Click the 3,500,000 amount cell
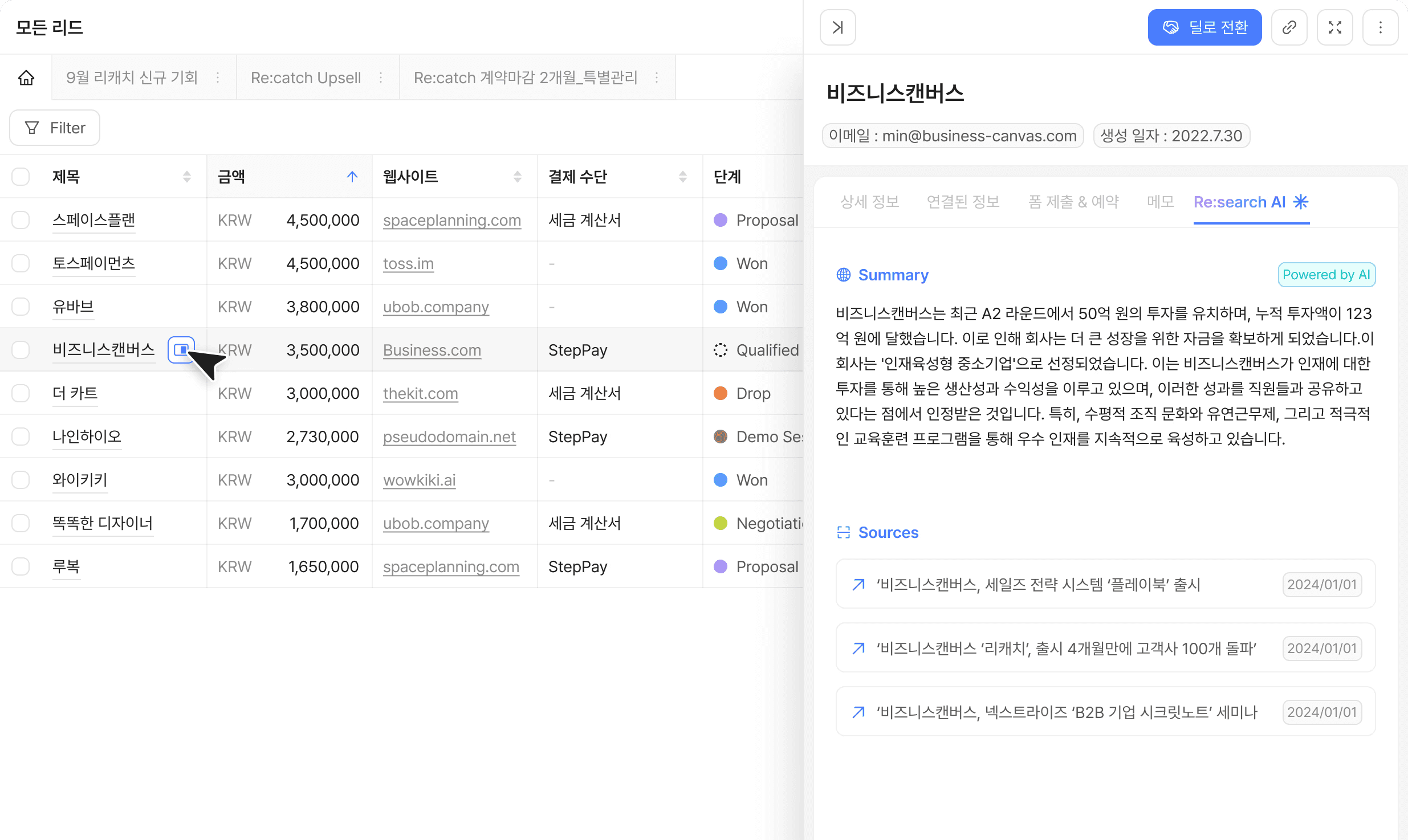This screenshot has height=840, width=1408. click(290, 350)
